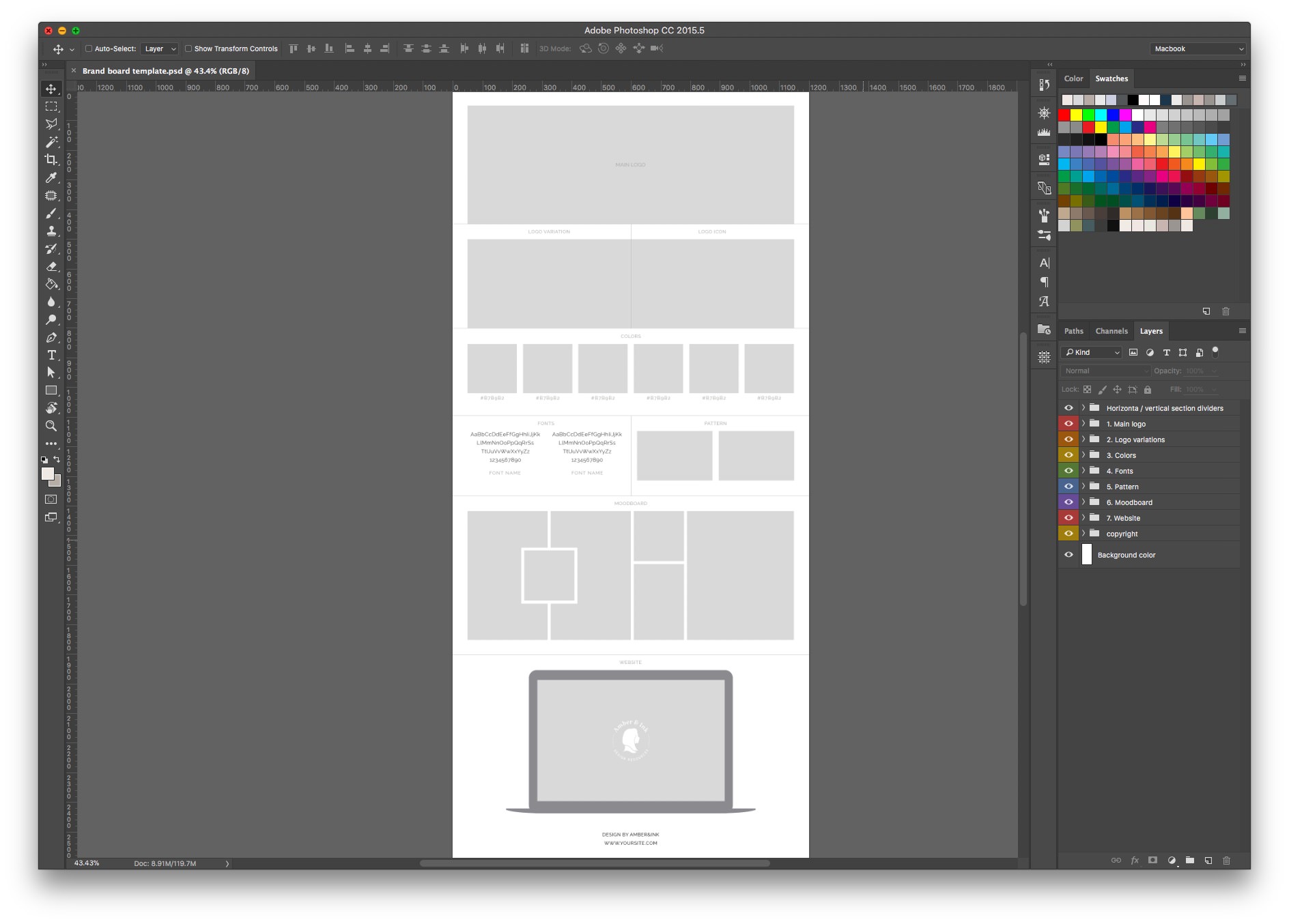
Task: Select the Brand board template.psd document tab
Action: click(166, 71)
